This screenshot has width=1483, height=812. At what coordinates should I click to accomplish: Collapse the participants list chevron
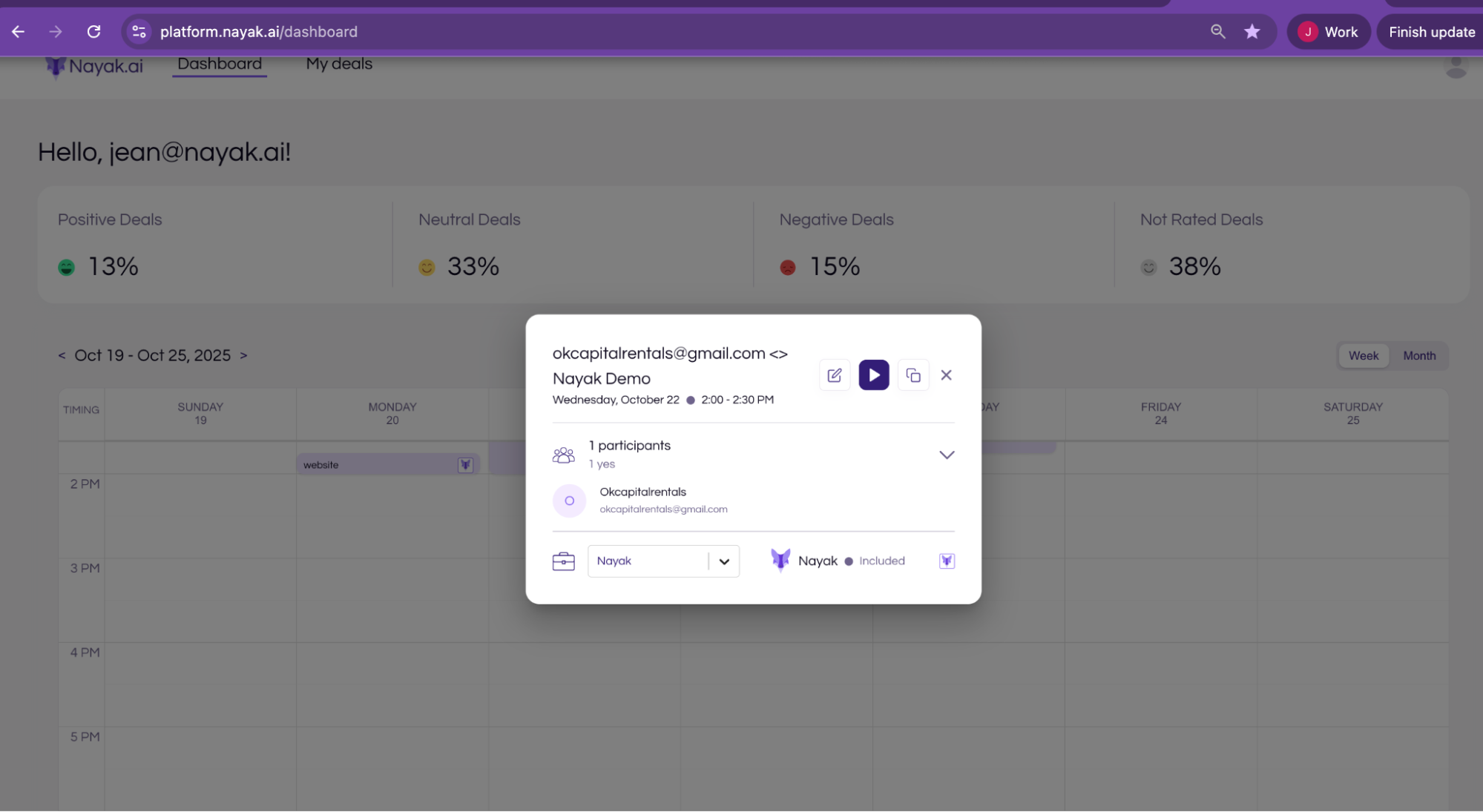pyautogui.click(x=946, y=455)
